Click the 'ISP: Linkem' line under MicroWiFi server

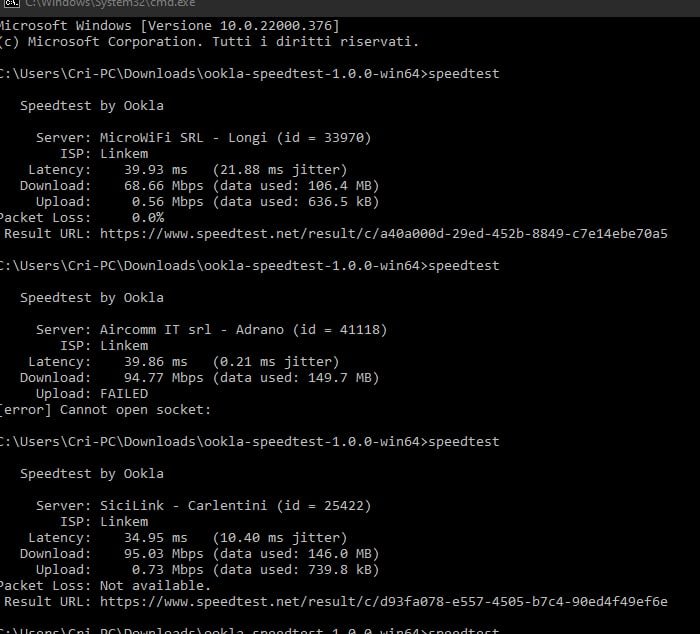[x=104, y=154]
